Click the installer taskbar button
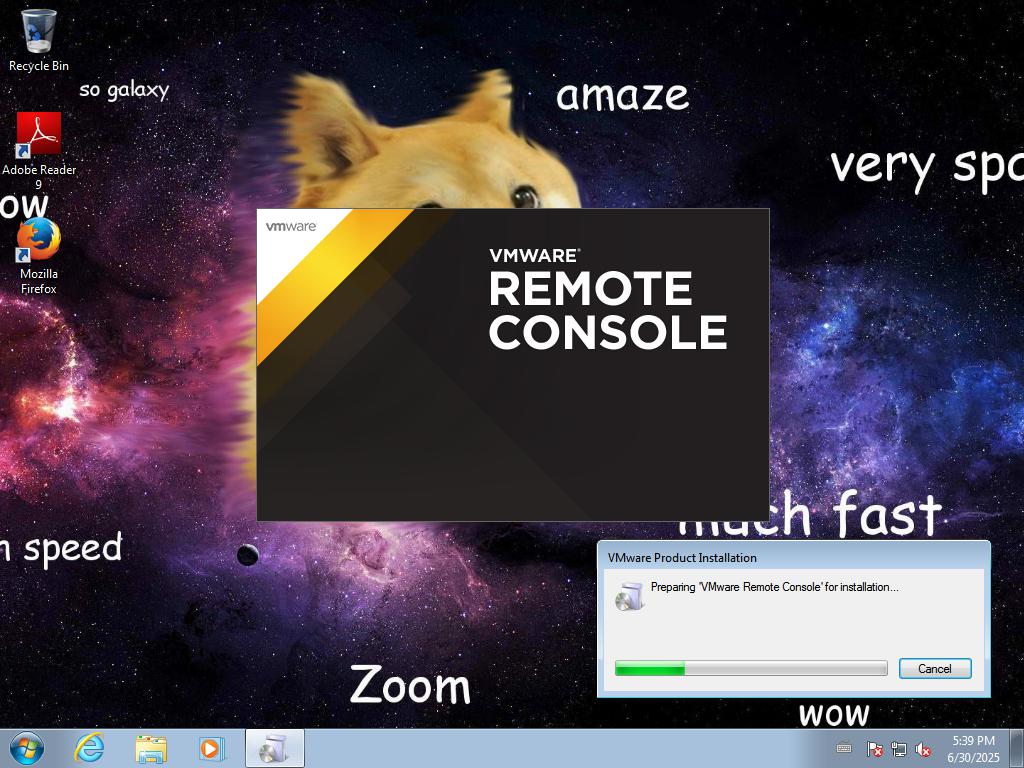The height and width of the screenshot is (768, 1024). pyautogui.click(x=274, y=748)
